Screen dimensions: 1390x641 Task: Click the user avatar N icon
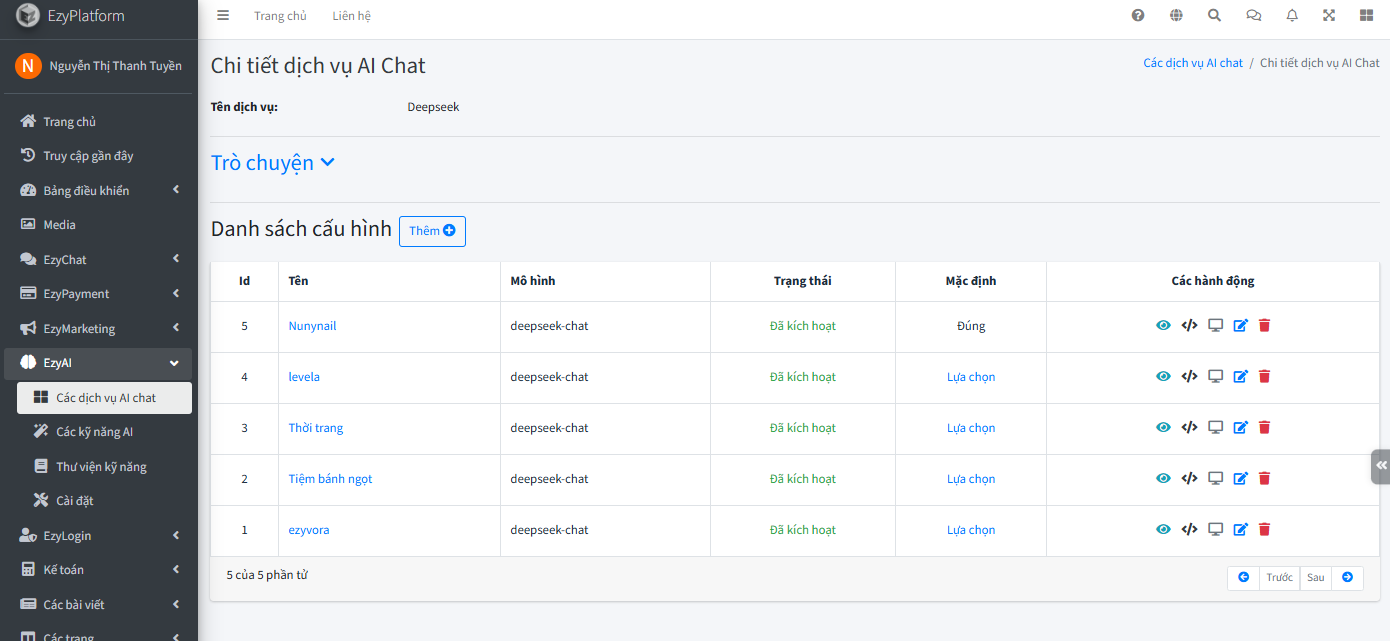click(x=28, y=66)
